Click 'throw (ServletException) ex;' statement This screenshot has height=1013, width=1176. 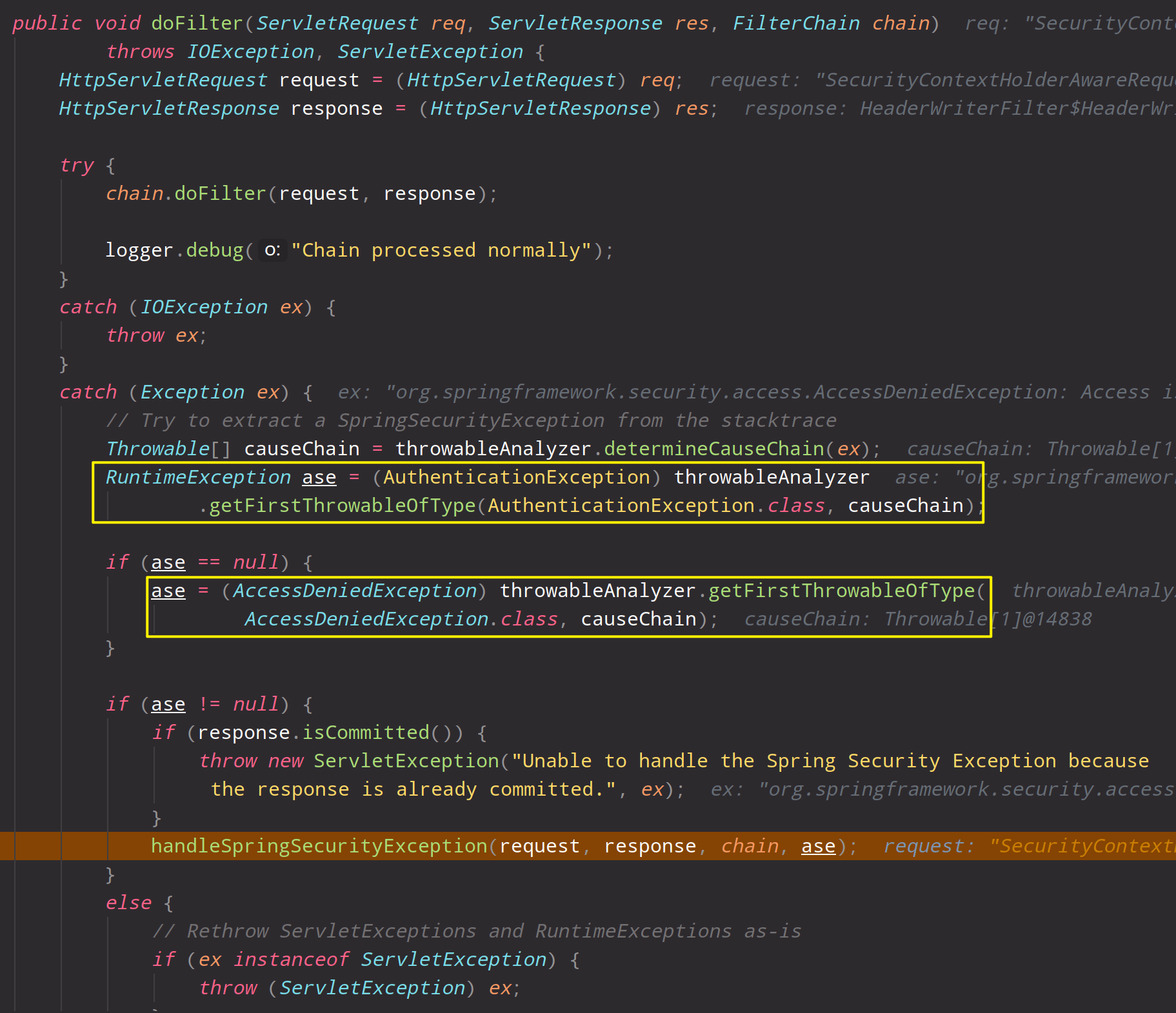[x=359, y=988]
